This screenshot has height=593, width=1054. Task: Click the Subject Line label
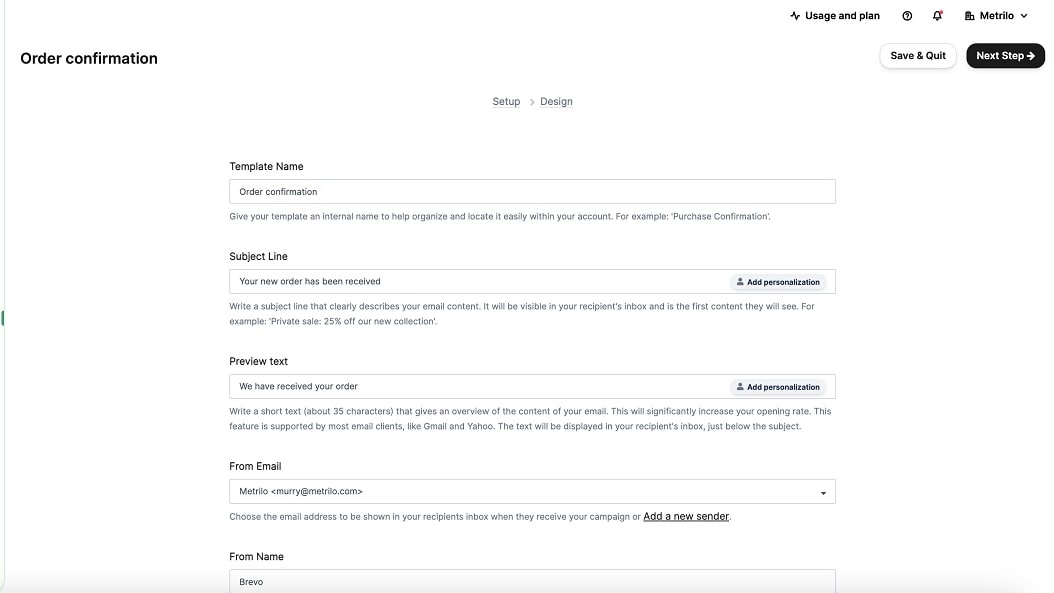click(x=258, y=256)
